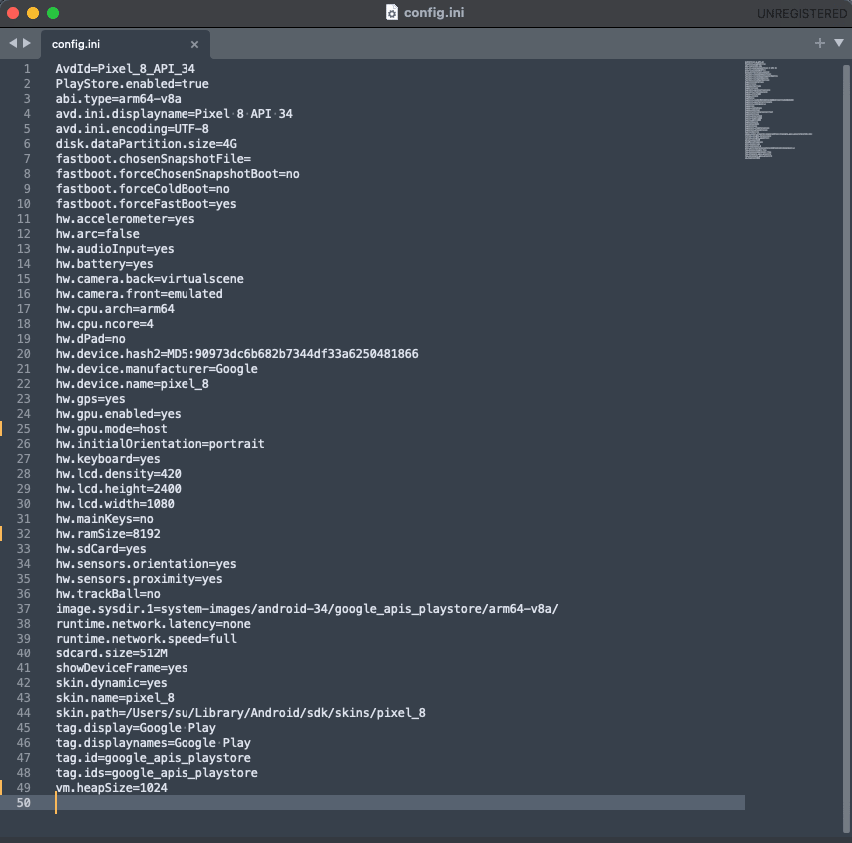The height and width of the screenshot is (843, 852).
Task: Click line 'hw.keyboard=yes'
Action: 108,459
